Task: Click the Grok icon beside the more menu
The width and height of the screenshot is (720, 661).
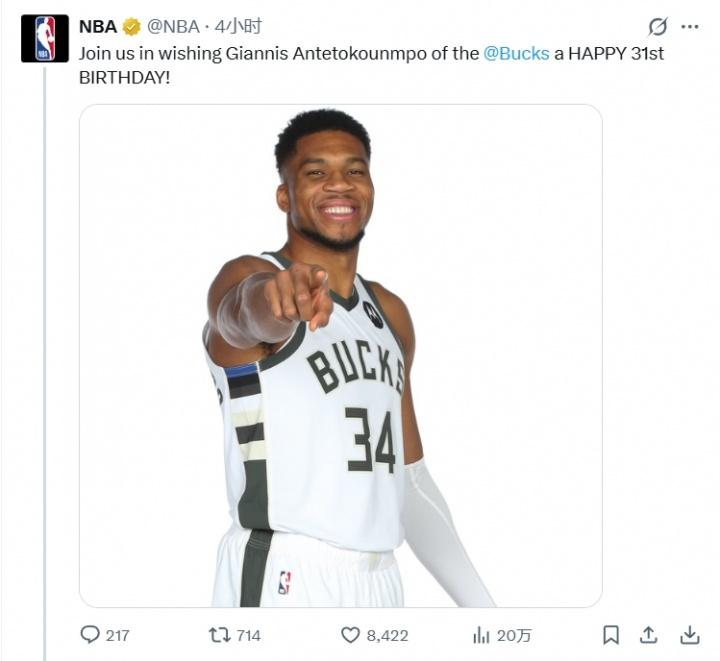Action: (x=657, y=27)
